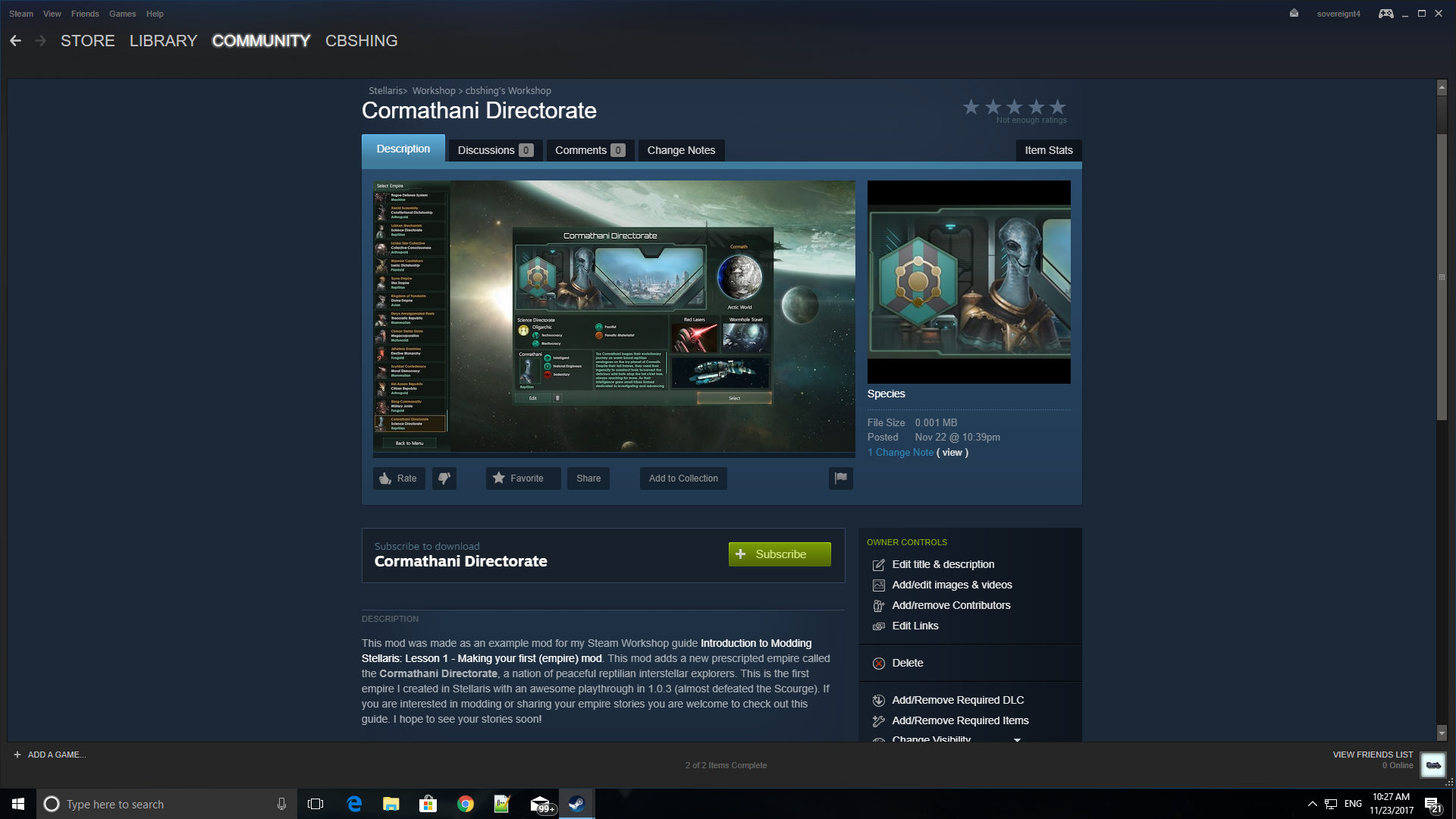Image resolution: width=1456 pixels, height=819 pixels.
Task: Click the Steam inbox notification icon
Action: (1294, 14)
